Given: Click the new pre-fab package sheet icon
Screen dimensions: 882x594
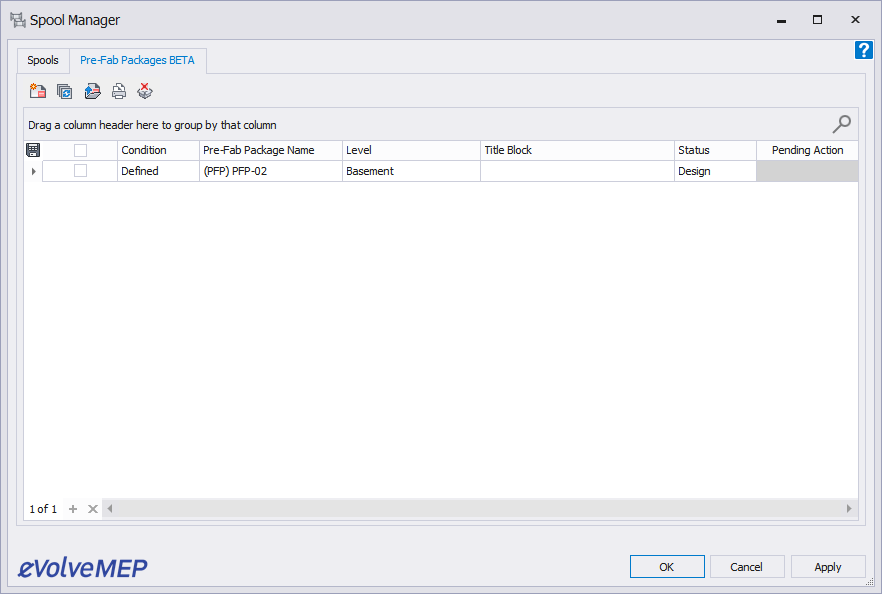Looking at the screenshot, I should tap(38, 91).
